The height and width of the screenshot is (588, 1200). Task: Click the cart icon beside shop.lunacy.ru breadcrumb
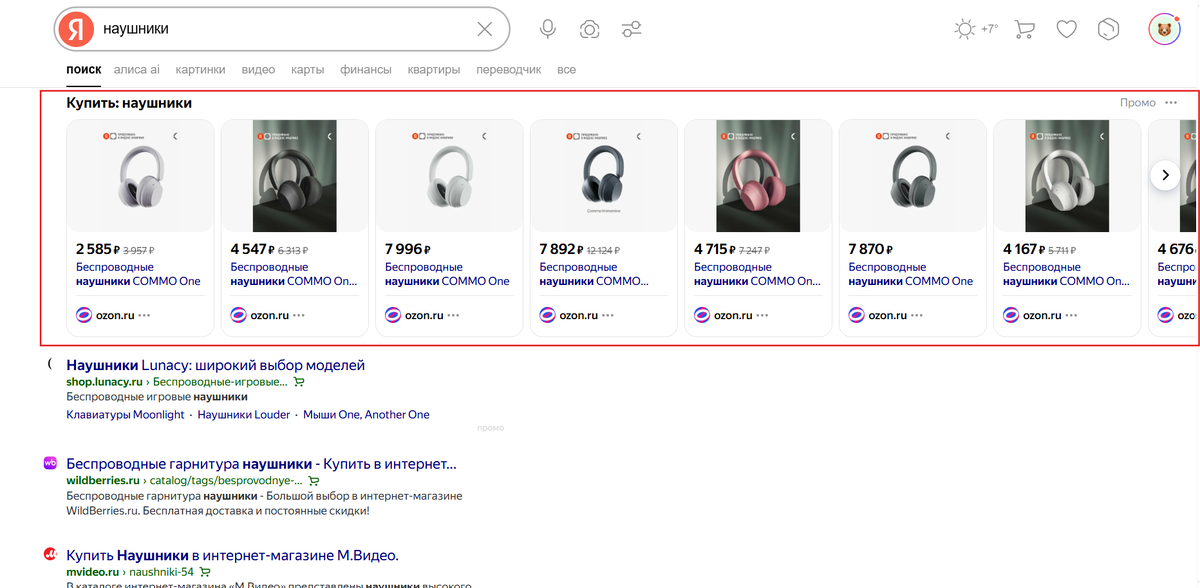tap(299, 382)
